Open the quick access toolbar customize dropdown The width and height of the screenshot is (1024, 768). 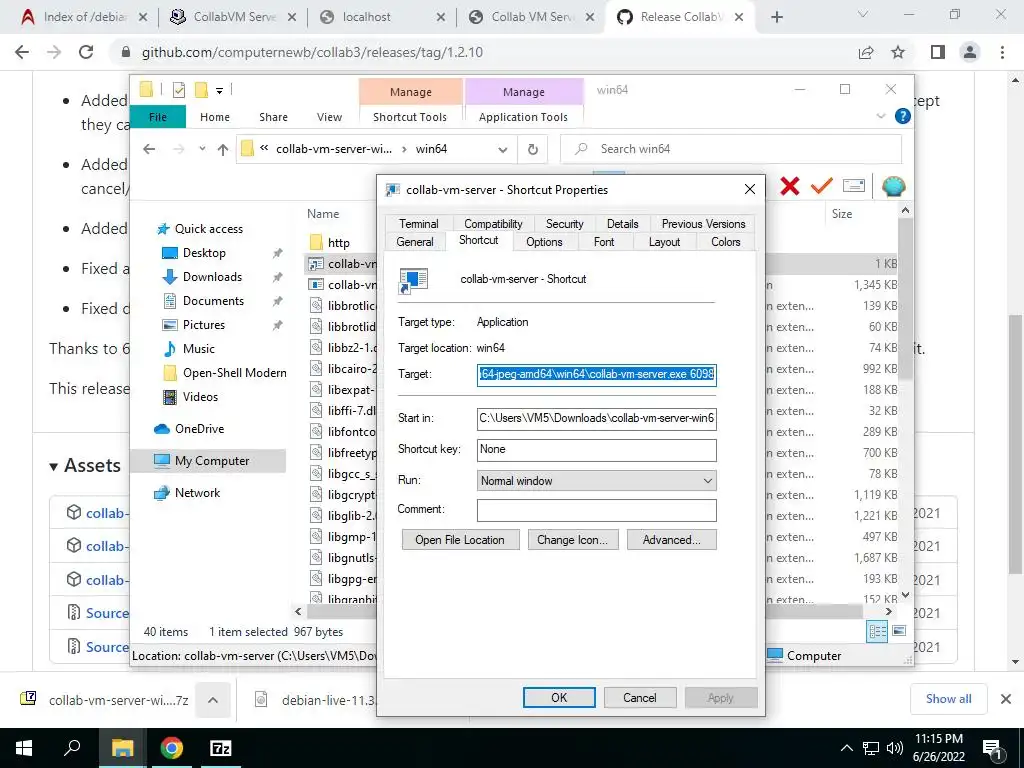(219, 91)
